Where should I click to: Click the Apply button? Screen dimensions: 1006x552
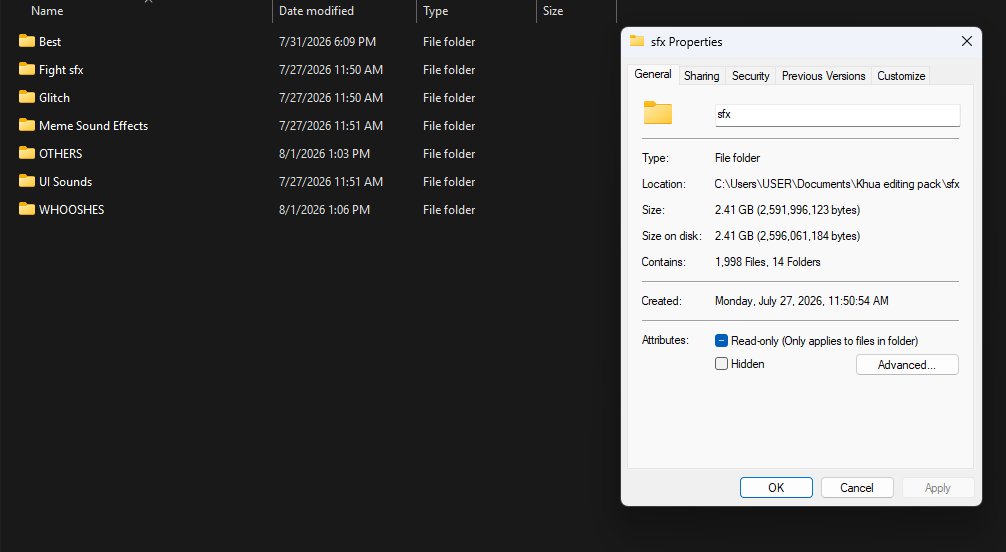(x=937, y=488)
